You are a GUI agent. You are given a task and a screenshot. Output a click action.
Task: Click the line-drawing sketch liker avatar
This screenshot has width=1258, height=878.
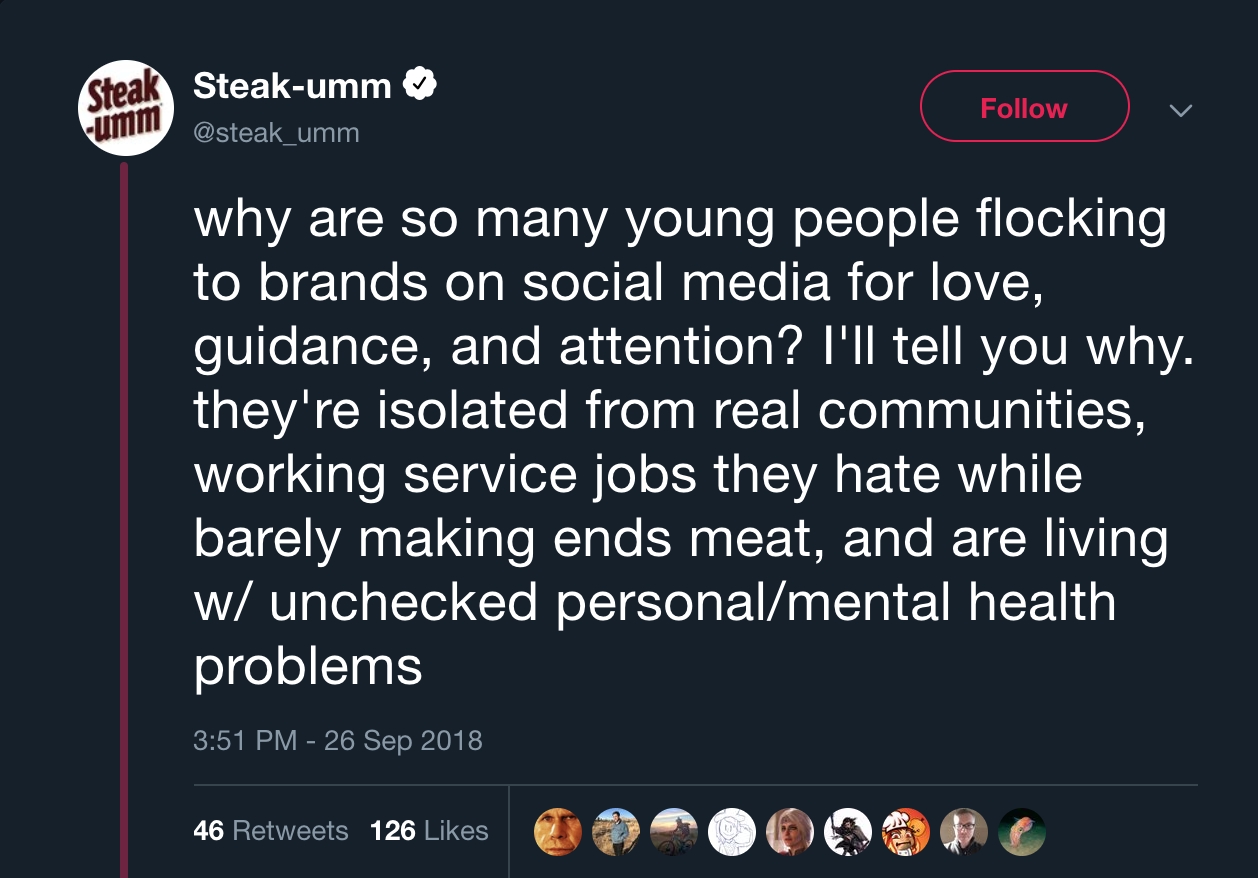[x=731, y=832]
